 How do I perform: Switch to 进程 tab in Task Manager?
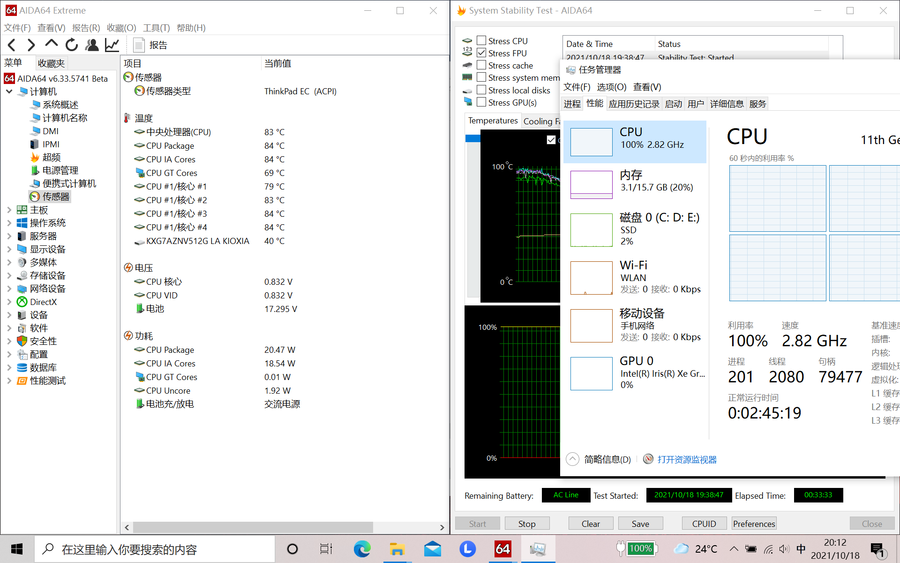click(x=572, y=103)
